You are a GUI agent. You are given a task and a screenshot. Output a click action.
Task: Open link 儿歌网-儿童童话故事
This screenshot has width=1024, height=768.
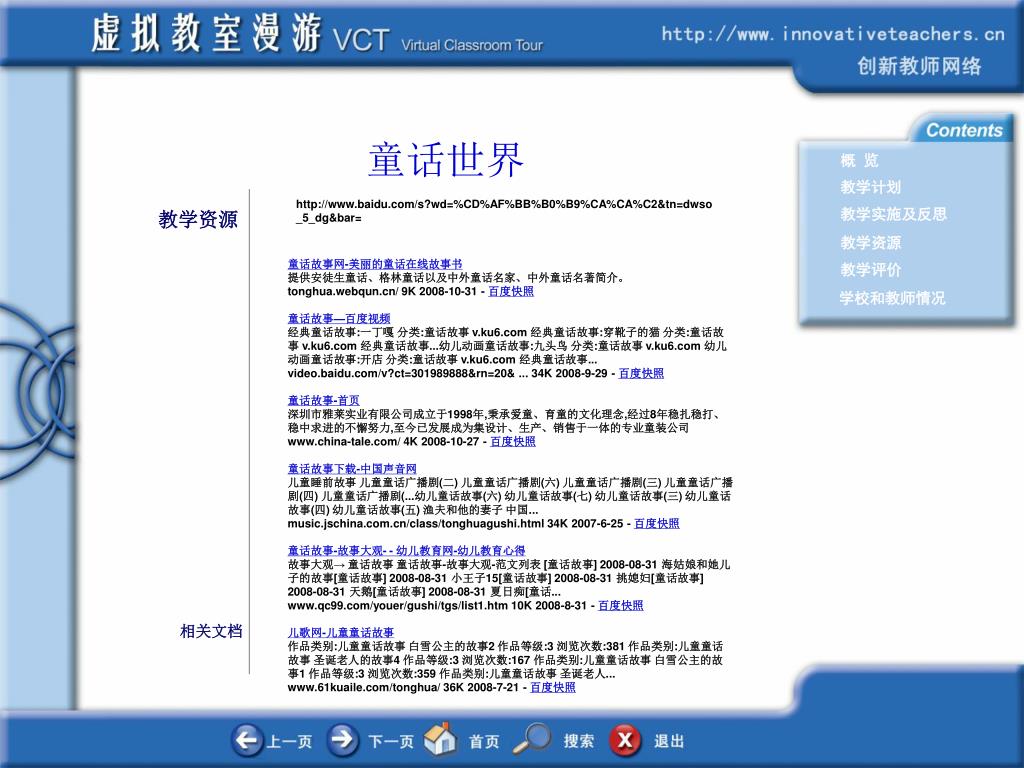coord(341,632)
